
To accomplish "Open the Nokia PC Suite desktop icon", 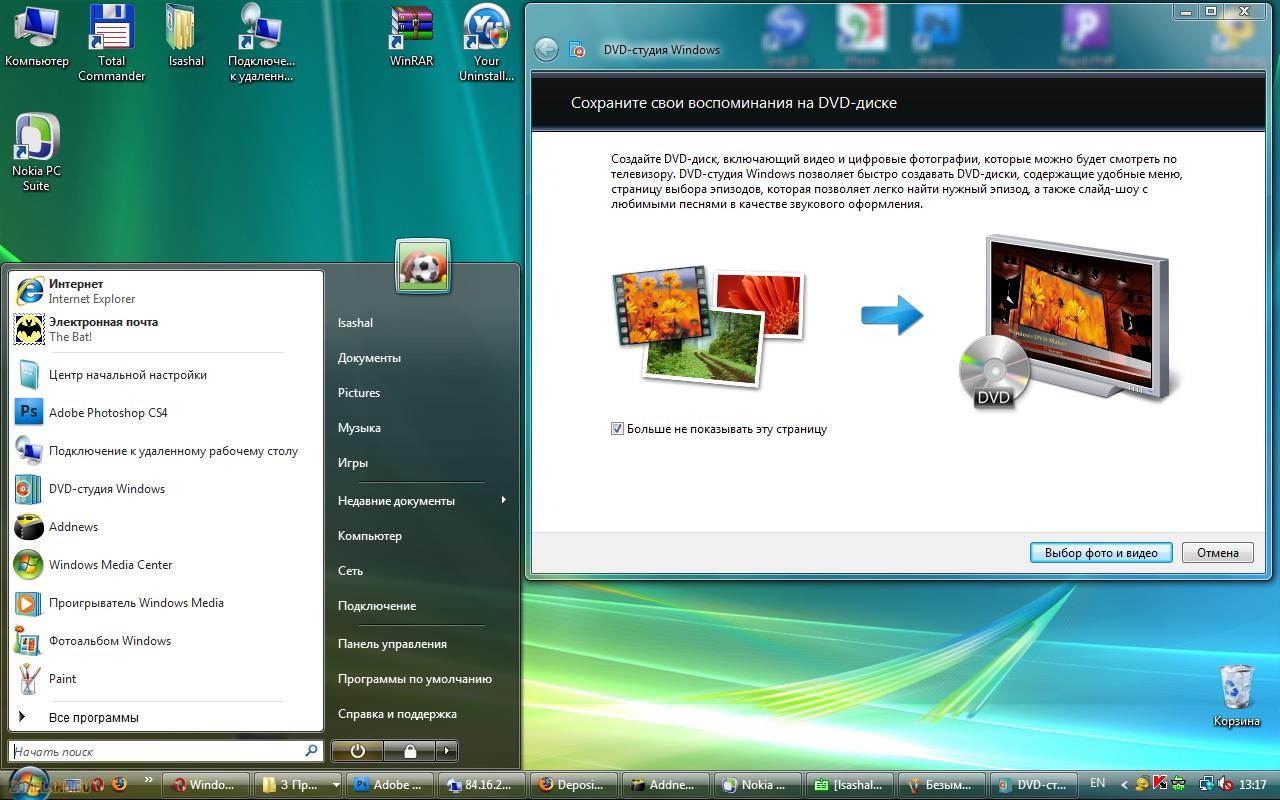I will click(x=36, y=153).
